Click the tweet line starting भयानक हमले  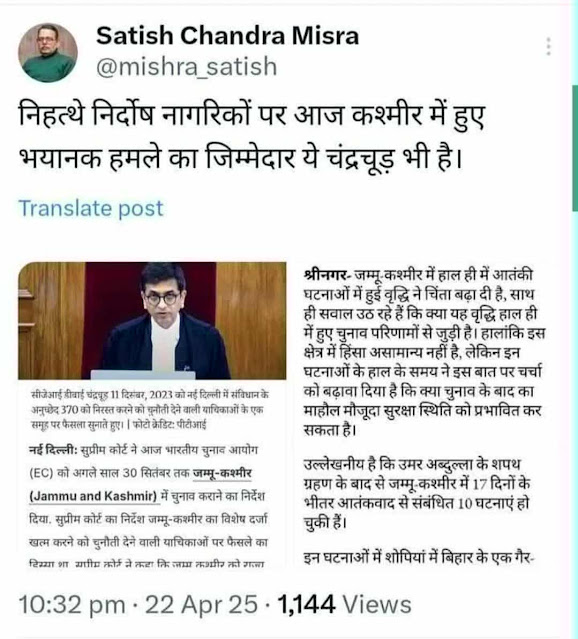[240, 158]
